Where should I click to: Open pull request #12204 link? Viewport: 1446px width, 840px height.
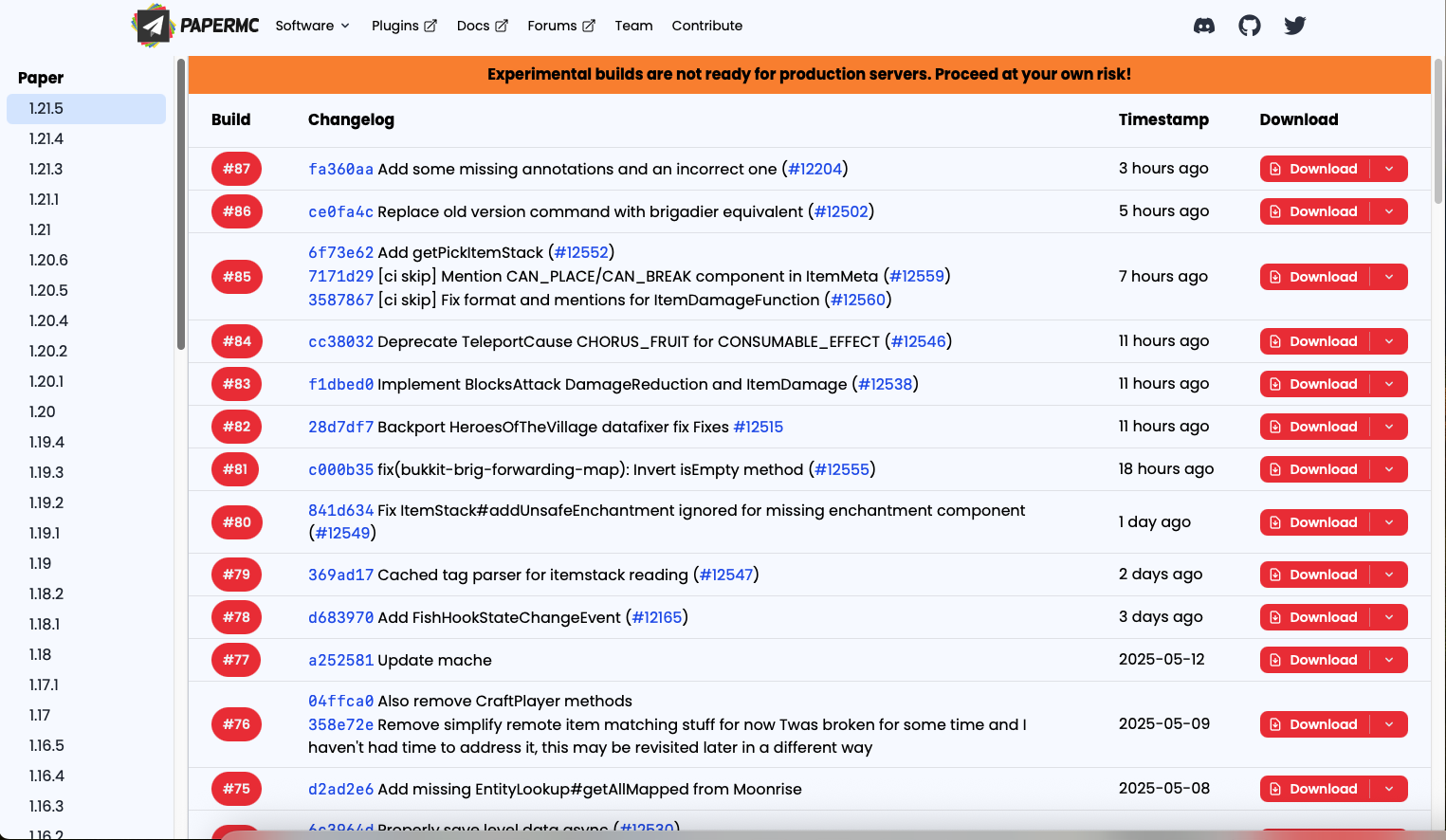click(815, 170)
